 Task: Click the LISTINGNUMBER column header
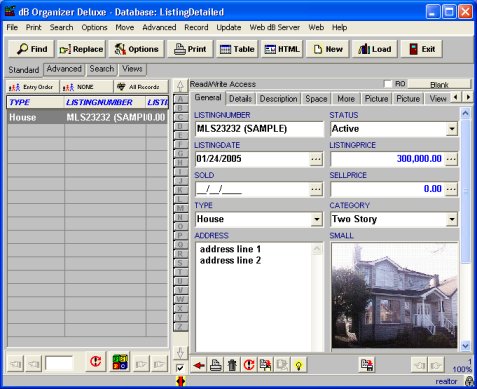tap(105, 102)
